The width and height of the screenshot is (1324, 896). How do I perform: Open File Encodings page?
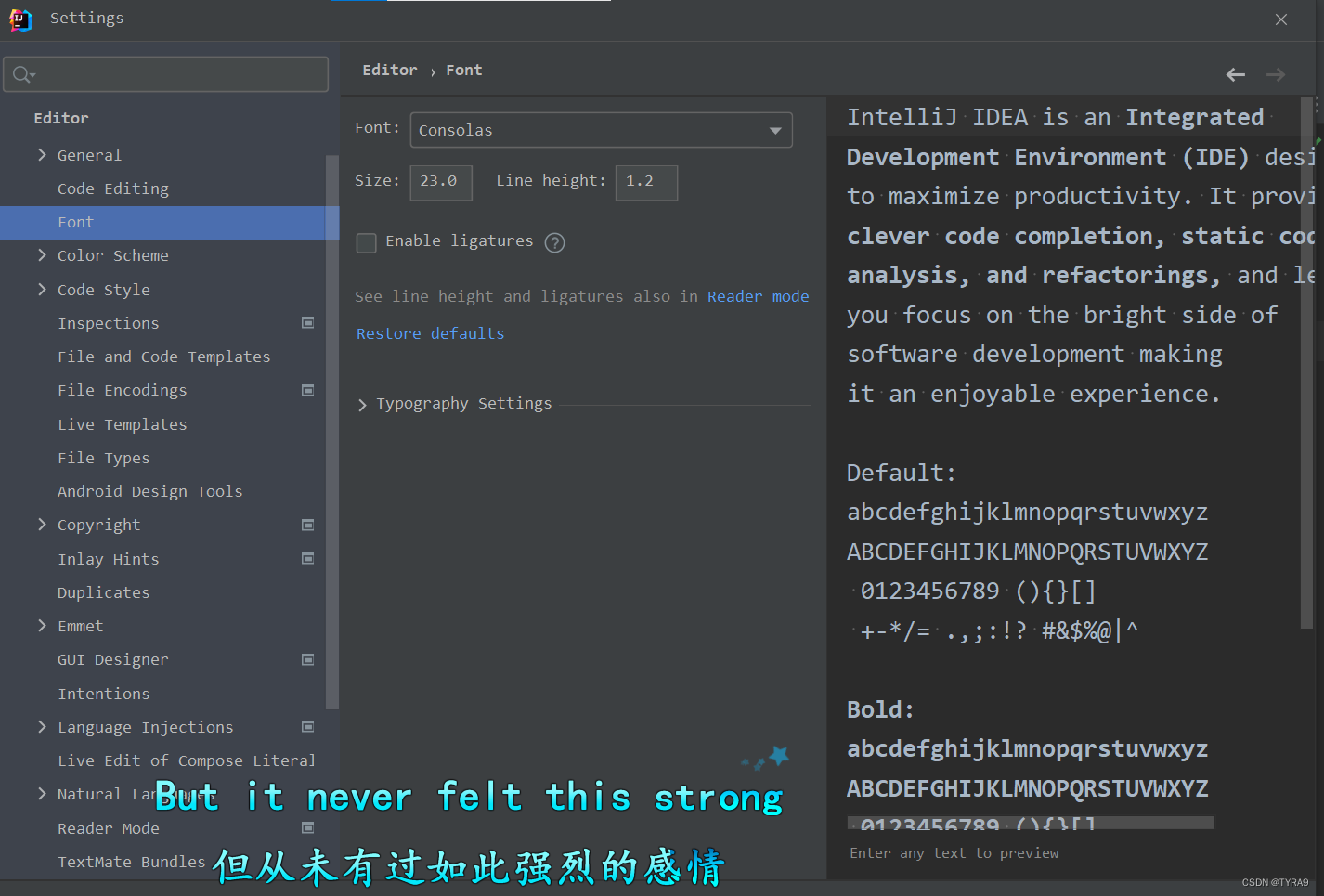click(x=123, y=390)
